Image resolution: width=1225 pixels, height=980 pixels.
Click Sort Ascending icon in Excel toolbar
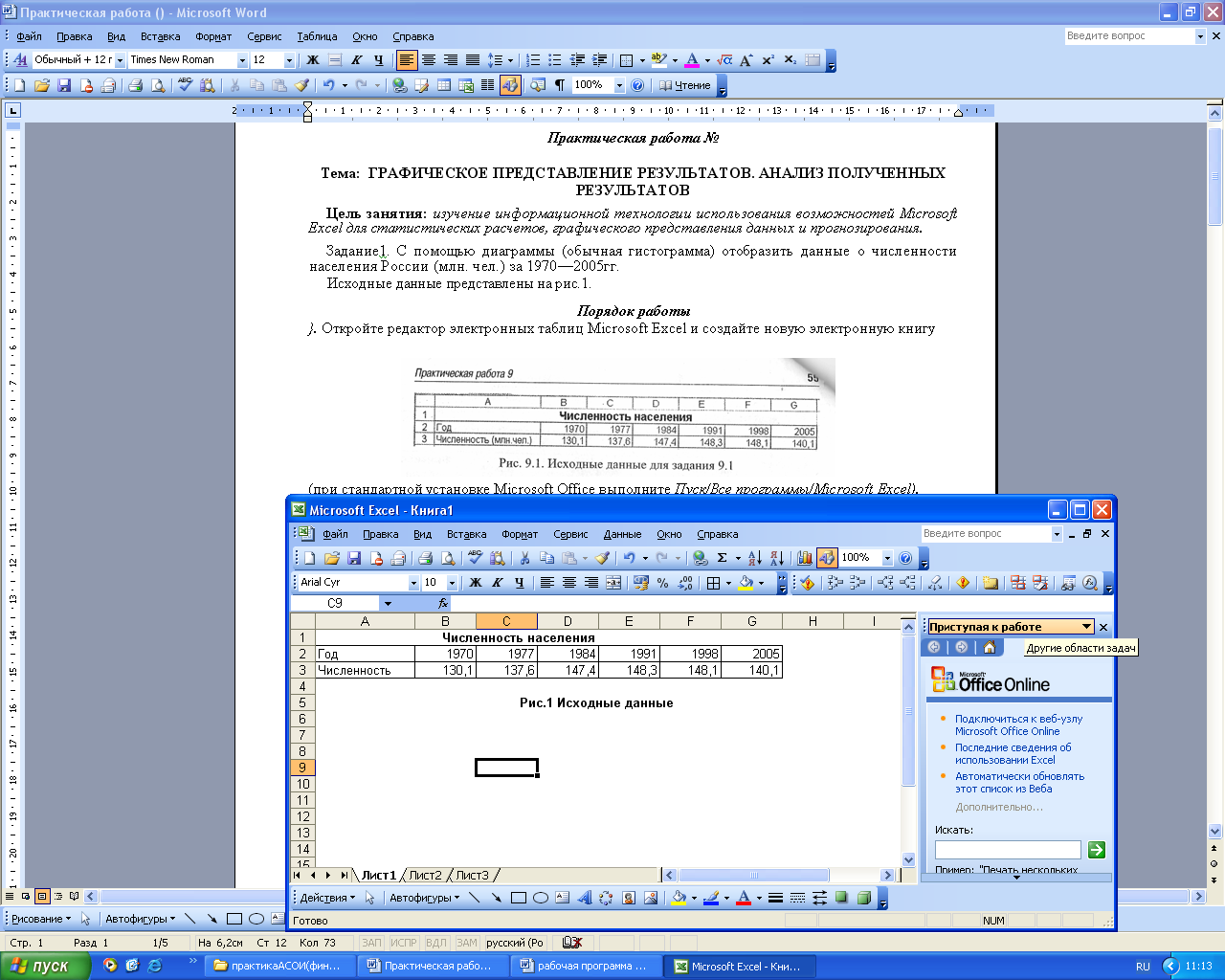pyautogui.click(x=755, y=558)
